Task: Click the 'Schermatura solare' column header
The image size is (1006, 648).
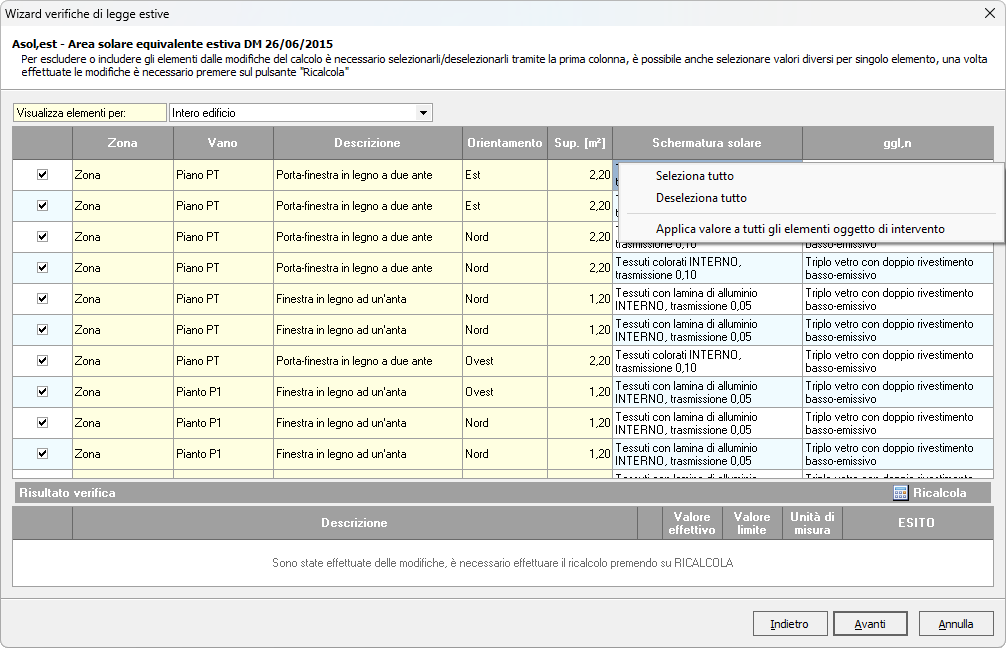Action: point(707,143)
